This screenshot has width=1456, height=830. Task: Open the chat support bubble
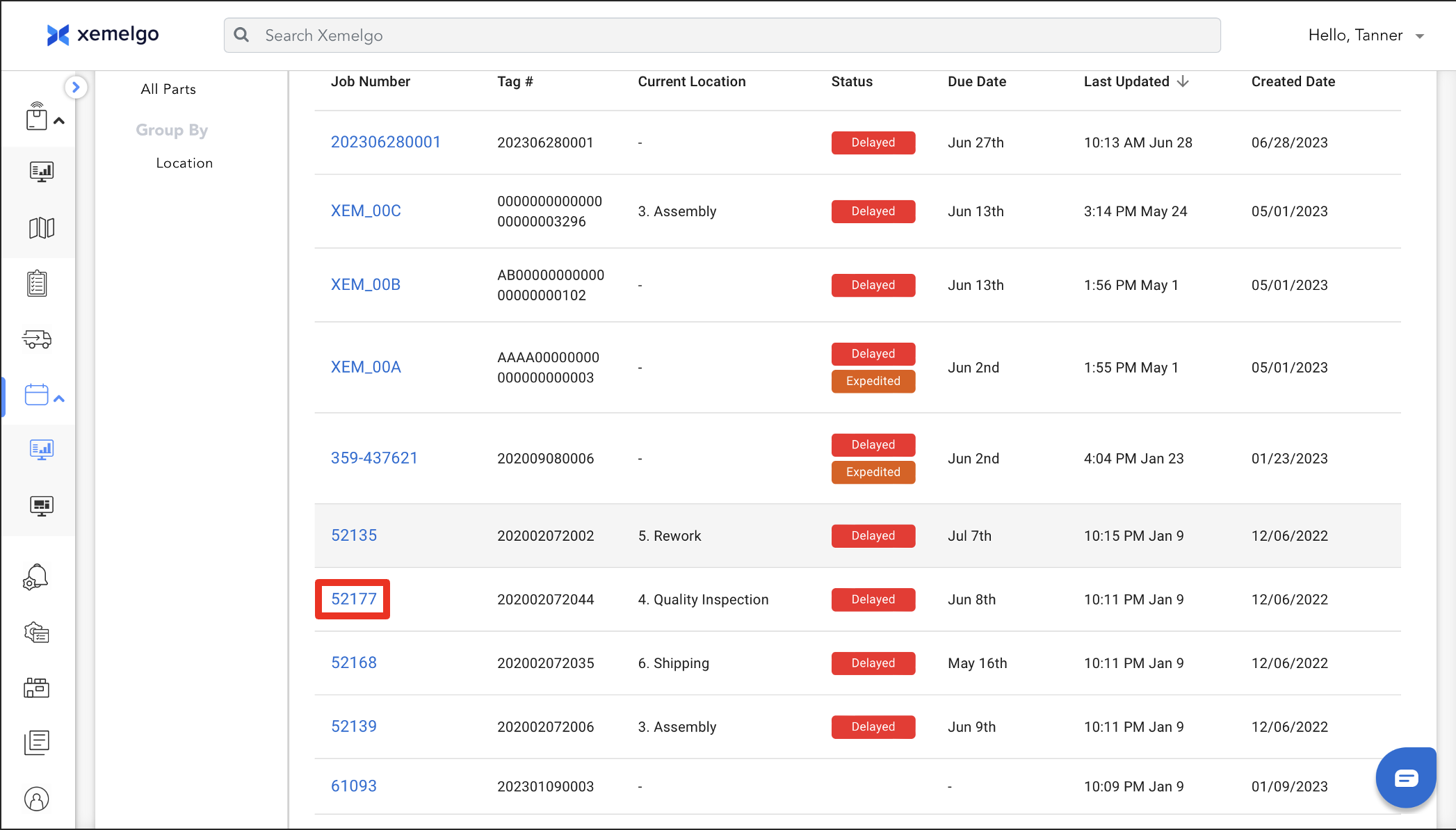coord(1405,777)
